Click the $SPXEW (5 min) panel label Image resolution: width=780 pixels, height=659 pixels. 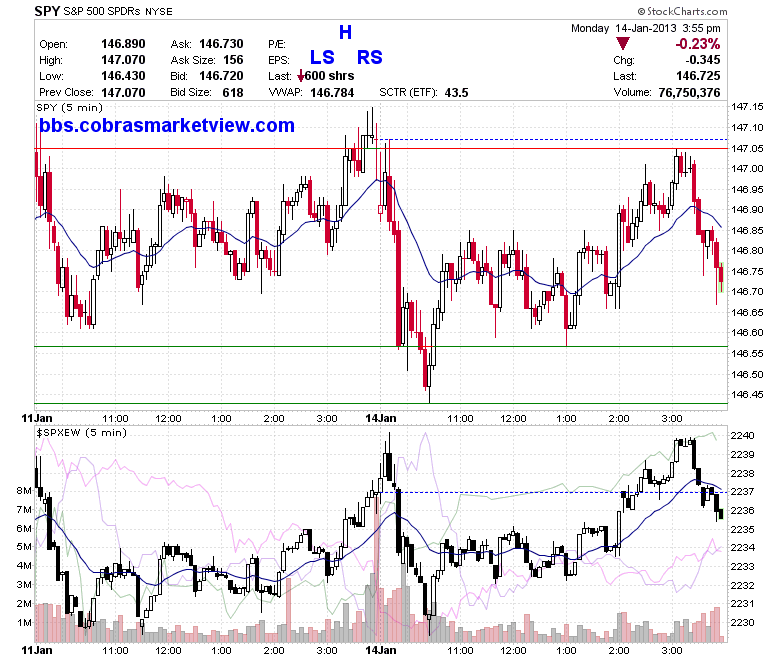81,432
